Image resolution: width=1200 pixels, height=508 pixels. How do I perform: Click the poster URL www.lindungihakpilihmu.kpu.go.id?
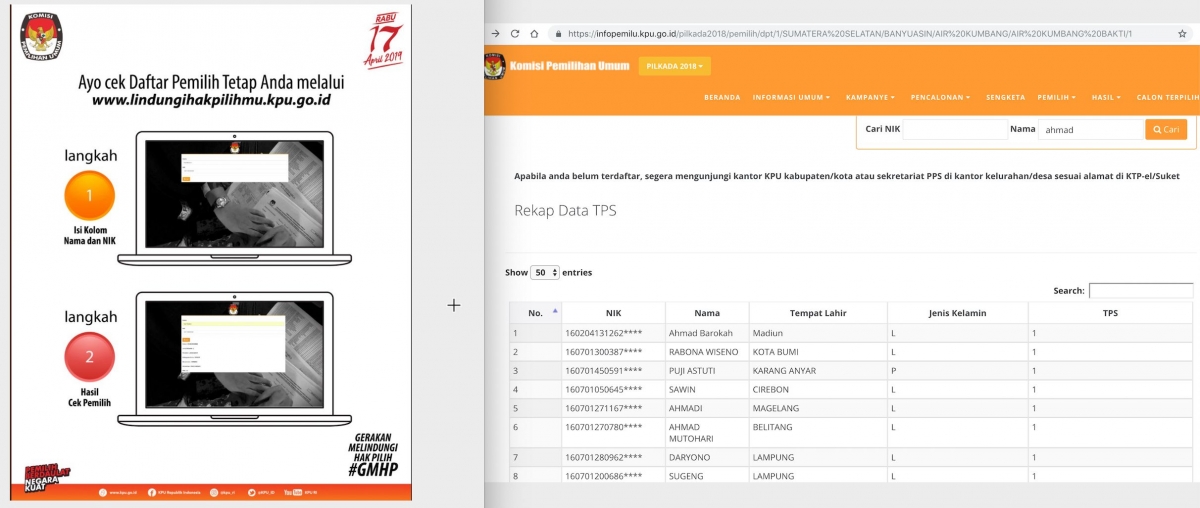[x=211, y=100]
